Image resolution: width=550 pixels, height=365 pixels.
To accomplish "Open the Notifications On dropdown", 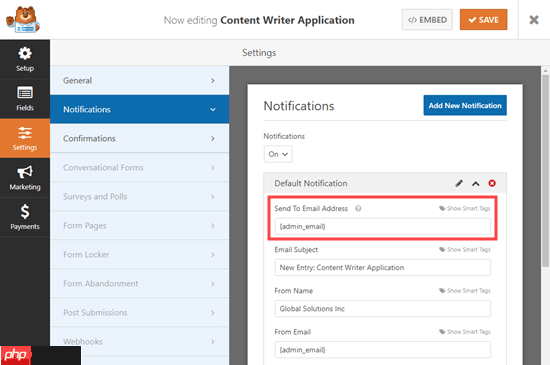I will tap(278, 154).
